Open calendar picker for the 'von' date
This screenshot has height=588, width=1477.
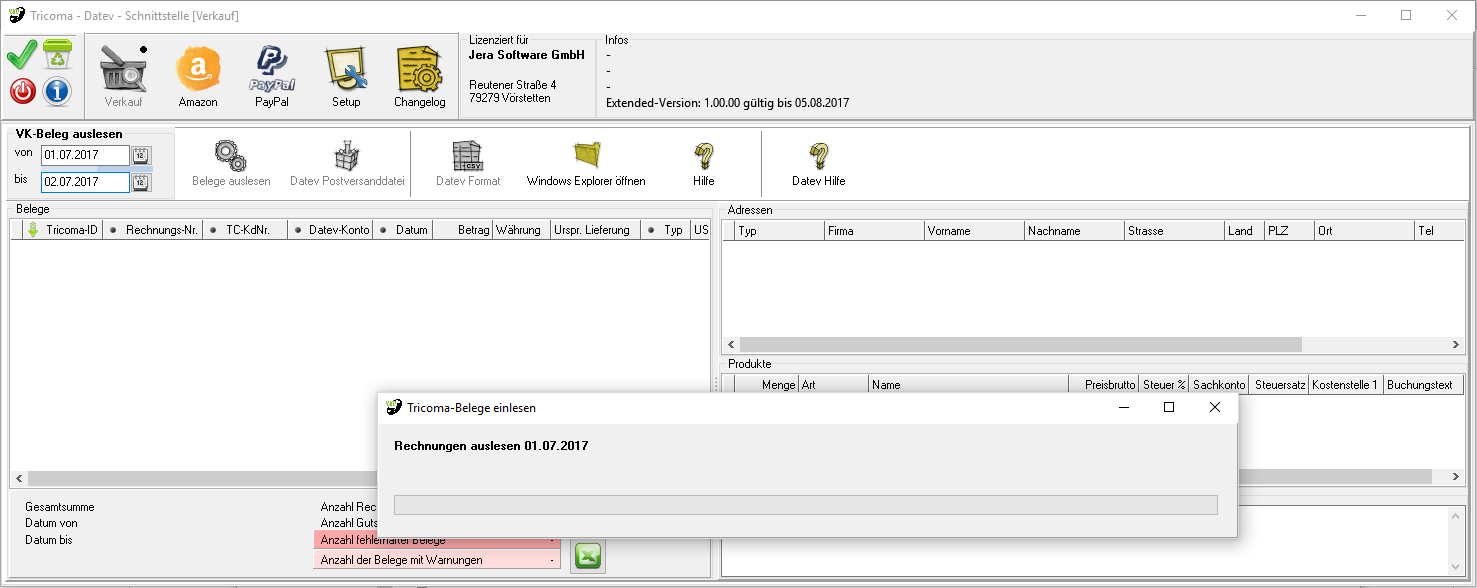tap(141, 156)
